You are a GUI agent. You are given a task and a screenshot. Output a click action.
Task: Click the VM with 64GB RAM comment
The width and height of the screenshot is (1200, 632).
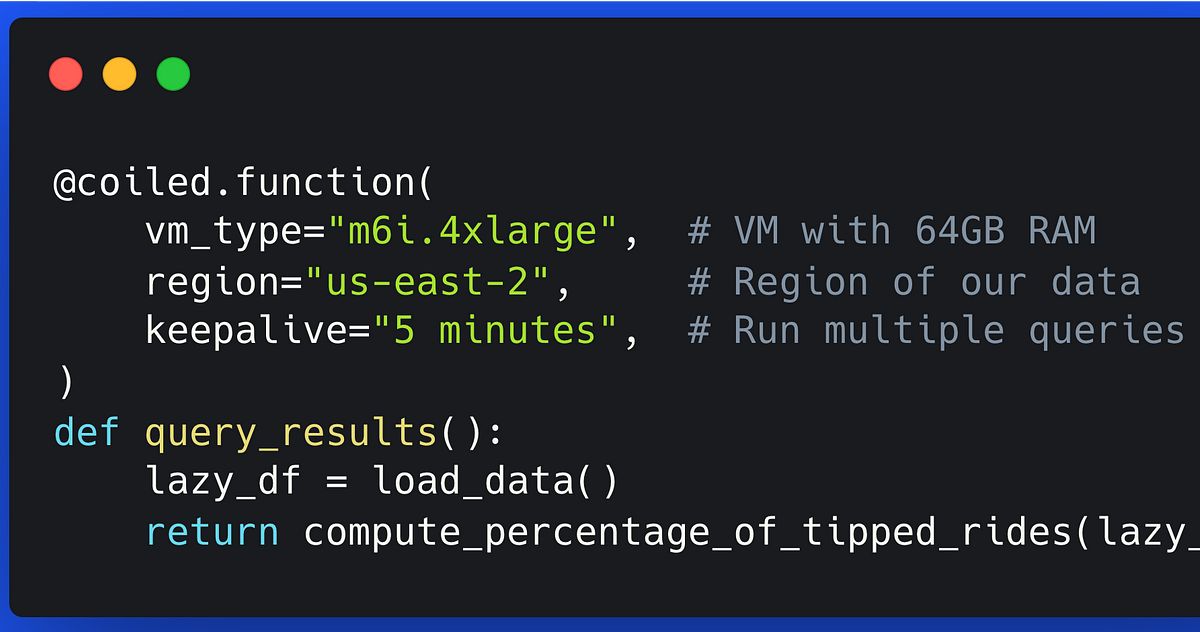coord(892,231)
